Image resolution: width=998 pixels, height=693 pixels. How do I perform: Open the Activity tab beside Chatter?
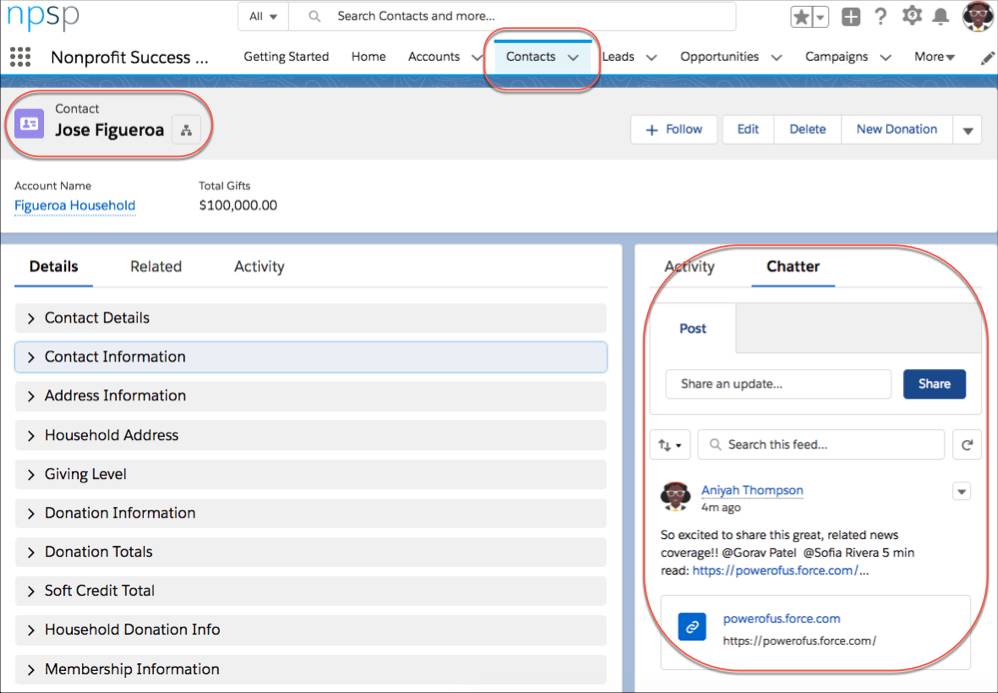[x=689, y=266]
